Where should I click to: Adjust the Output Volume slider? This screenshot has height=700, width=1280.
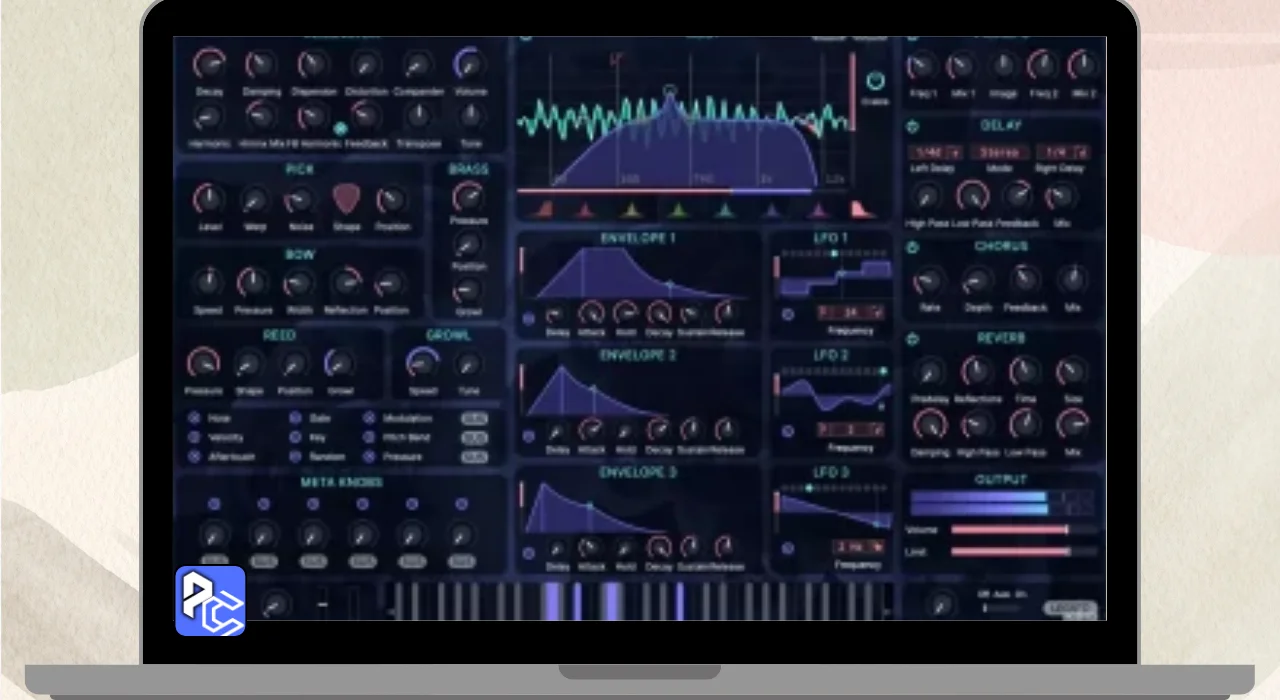pos(1024,530)
